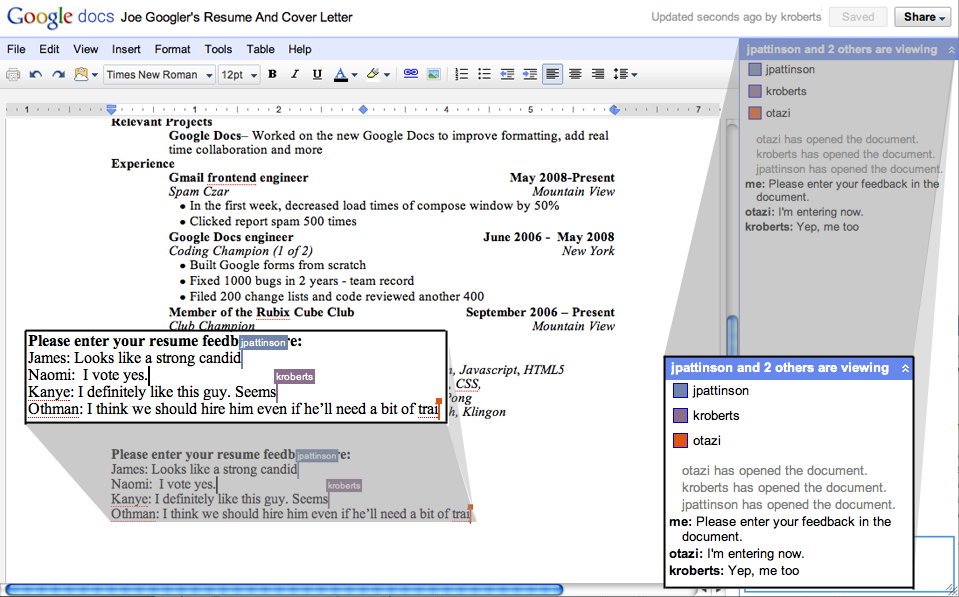
Task: Open the Tools menu
Action: click(x=218, y=50)
